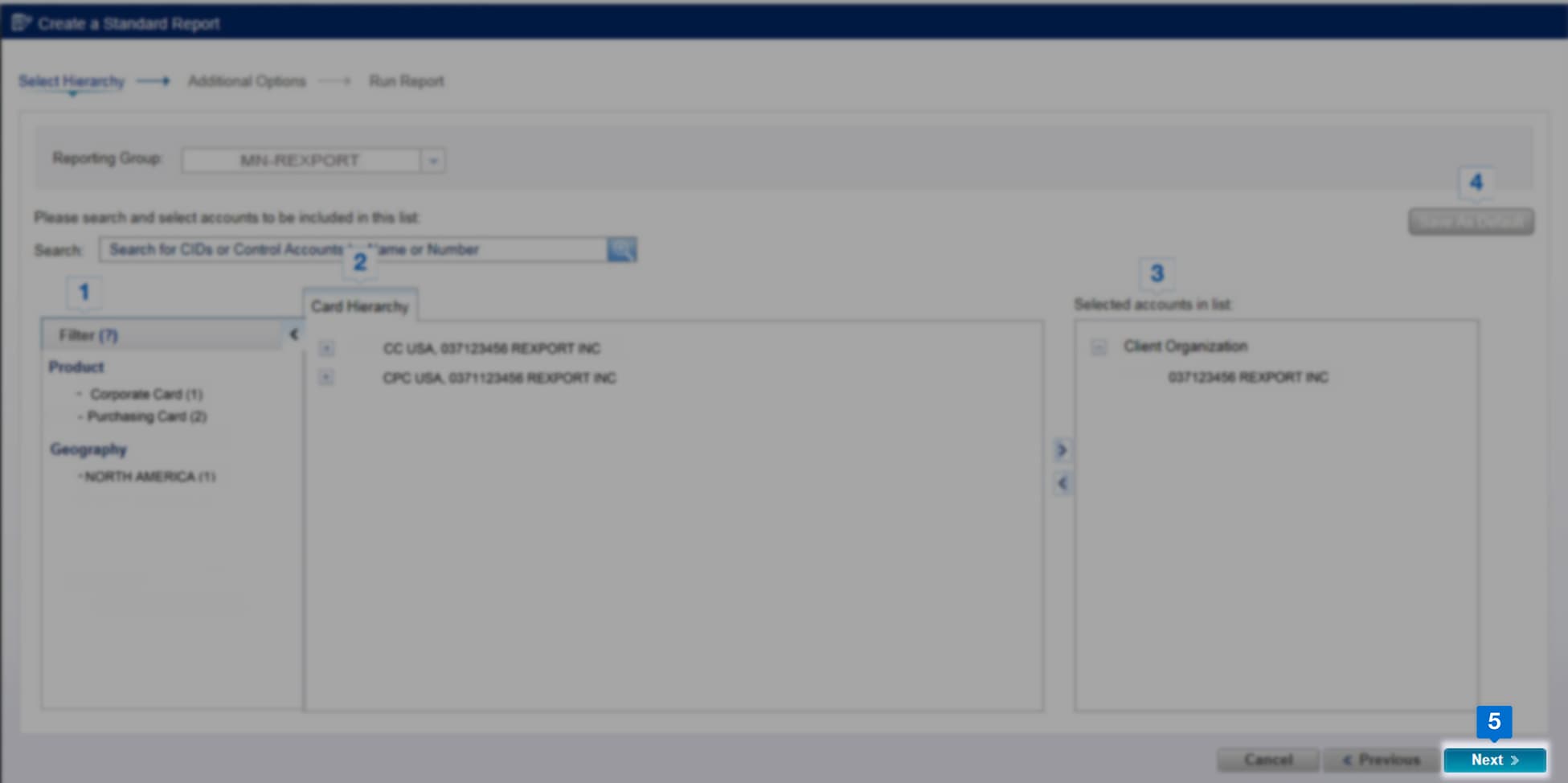This screenshot has height=783, width=1568.
Task: Focus the CIDs or Control Accounts search field
Action: coord(354,250)
